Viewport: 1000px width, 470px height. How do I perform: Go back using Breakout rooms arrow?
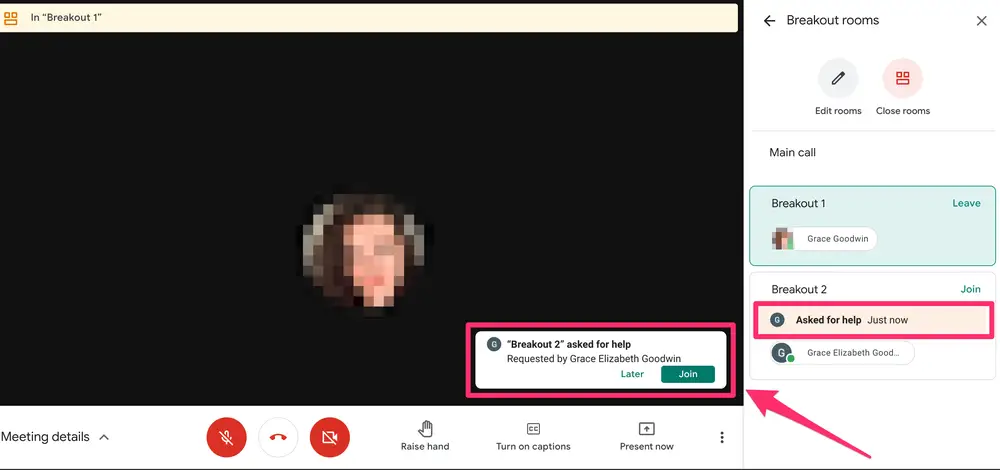pyautogui.click(x=769, y=21)
